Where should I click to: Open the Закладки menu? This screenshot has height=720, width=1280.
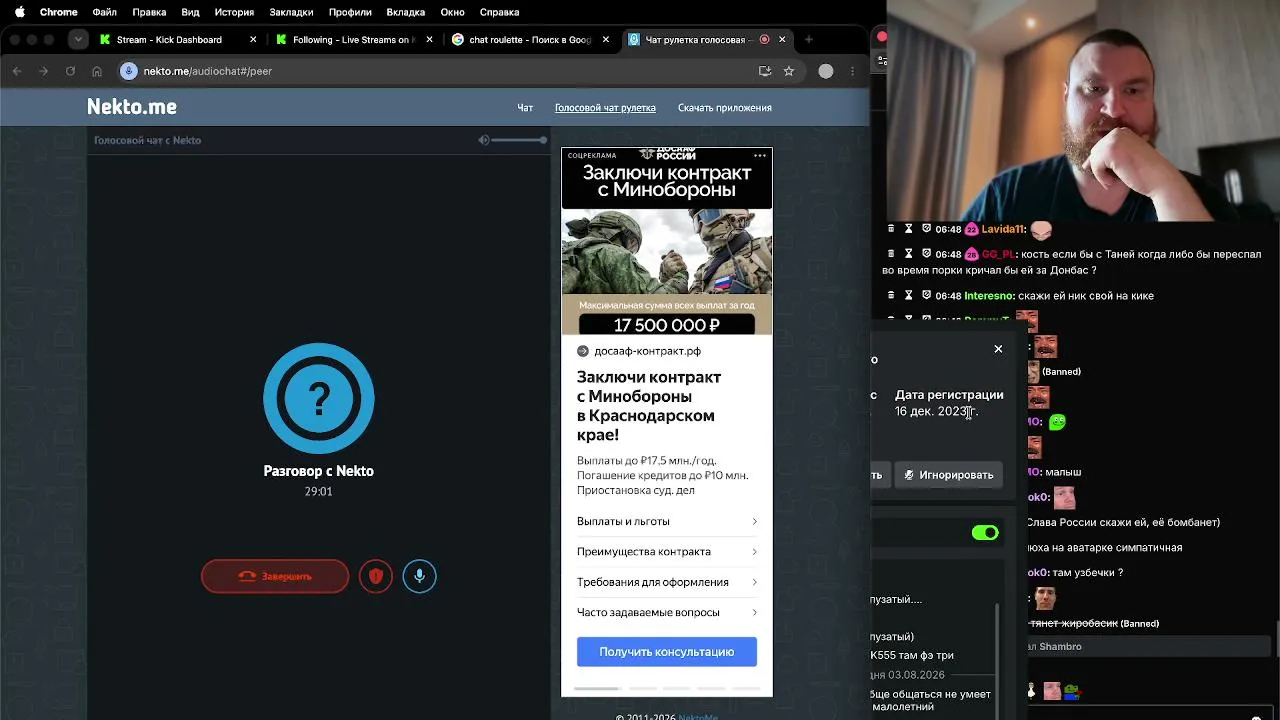pos(291,12)
